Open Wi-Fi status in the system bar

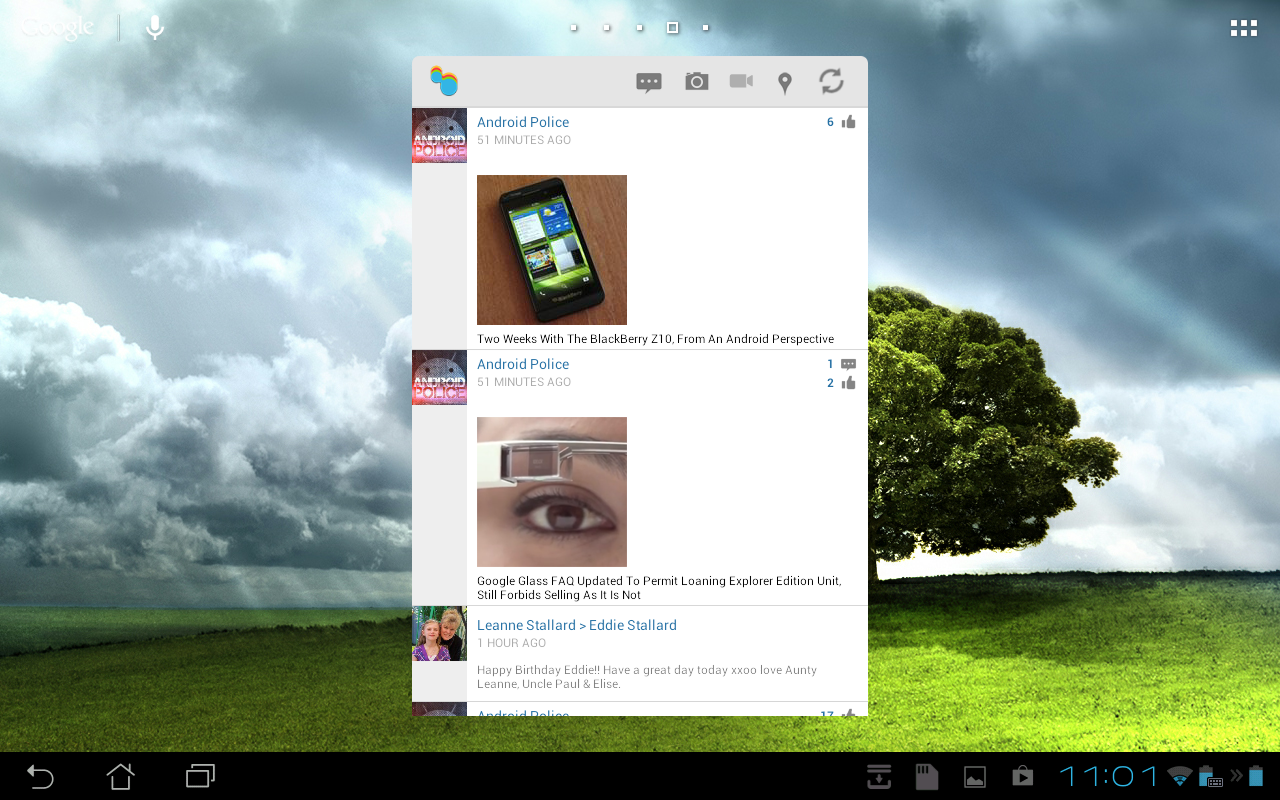pos(1181,776)
